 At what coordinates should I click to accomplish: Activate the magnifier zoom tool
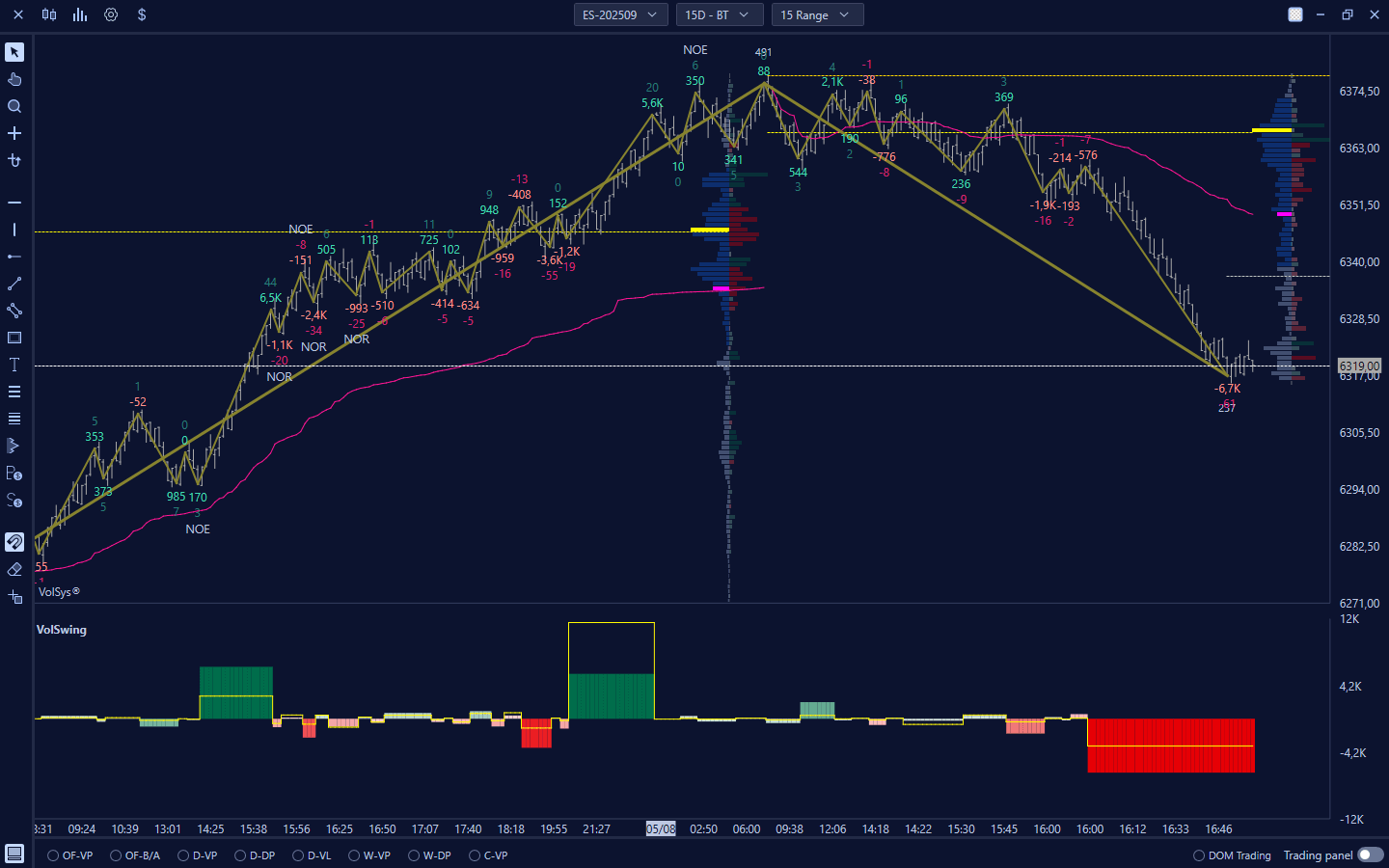[14, 106]
